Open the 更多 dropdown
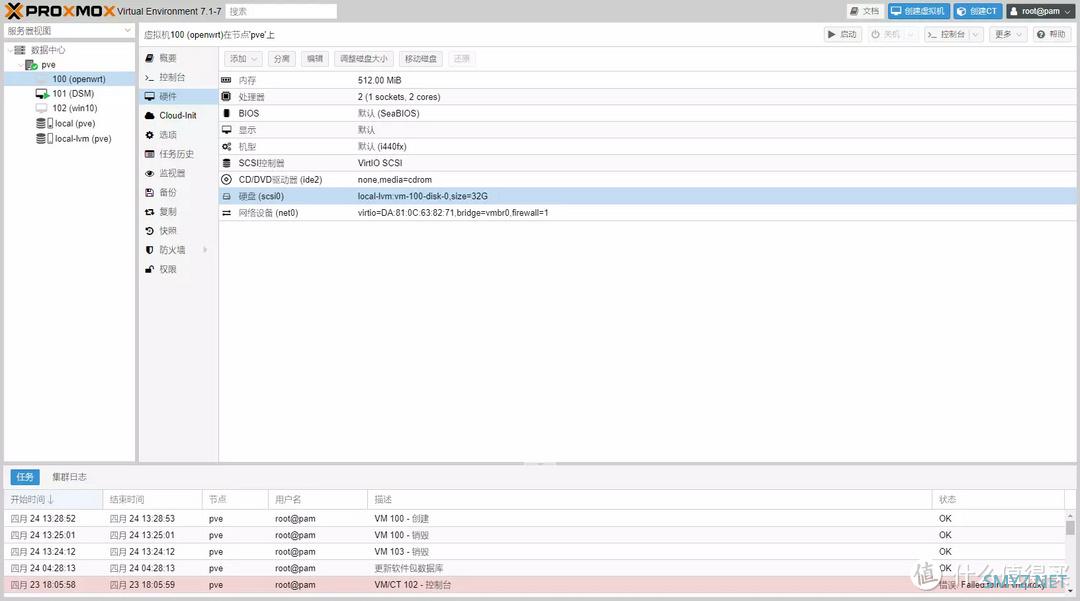The height and width of the screenshot is (601, 1080). click(1008, 34)
